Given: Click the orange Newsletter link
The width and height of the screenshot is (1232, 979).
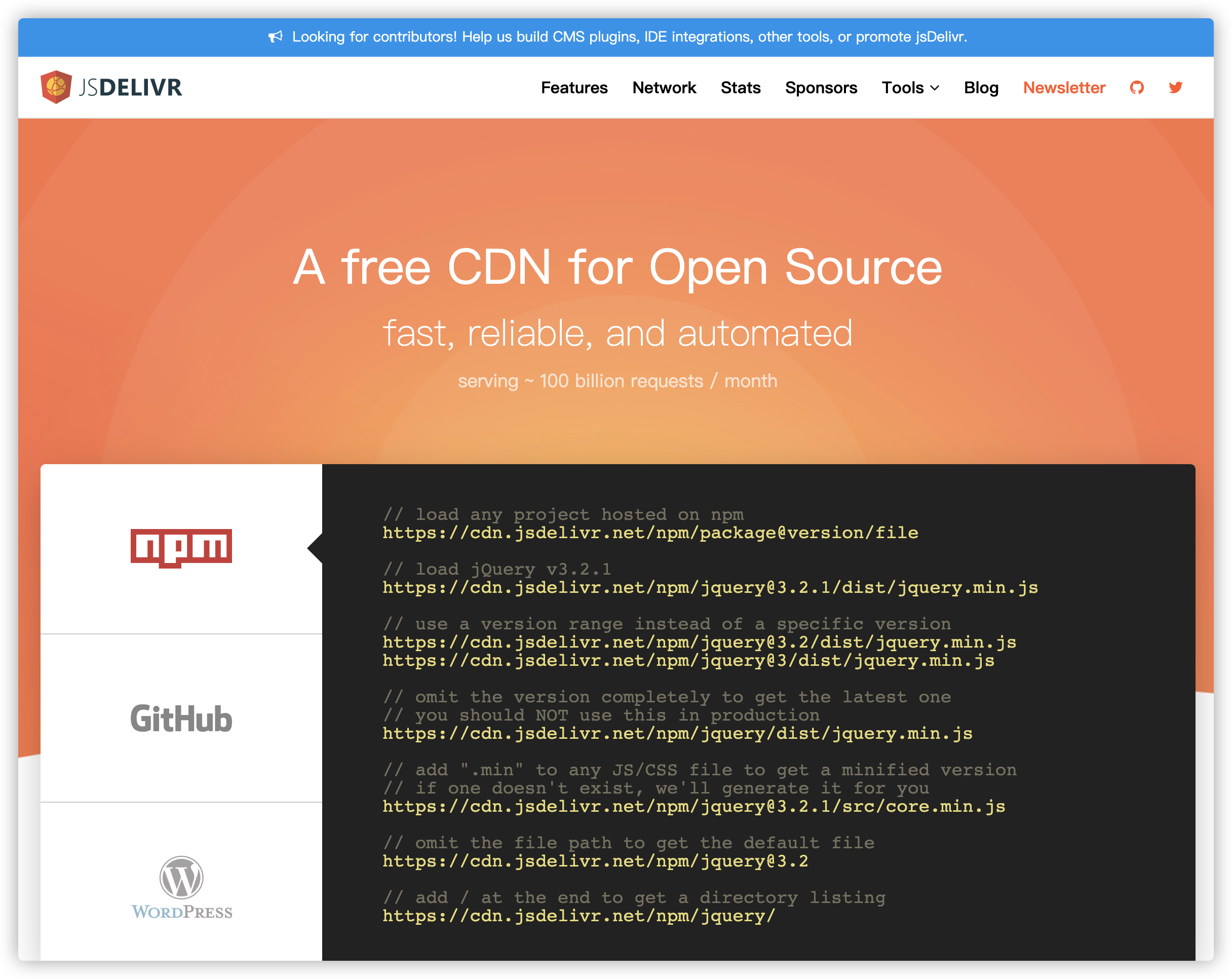Looking at the screenshot, I should tap(1064, 88).
